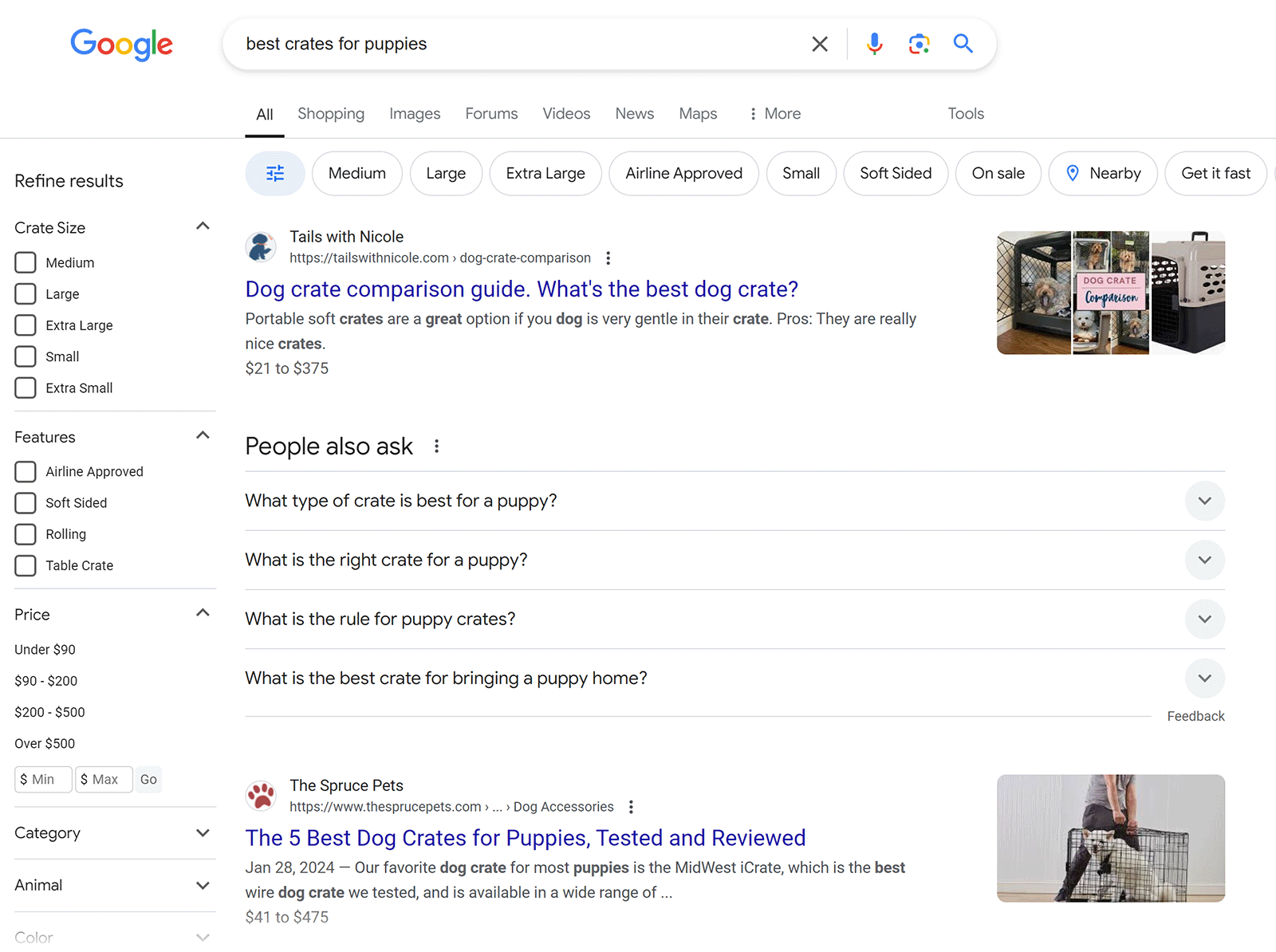Switch to the Images tab
The image size is (1276, 952).
pyautogui.click(x=415, y=113)
